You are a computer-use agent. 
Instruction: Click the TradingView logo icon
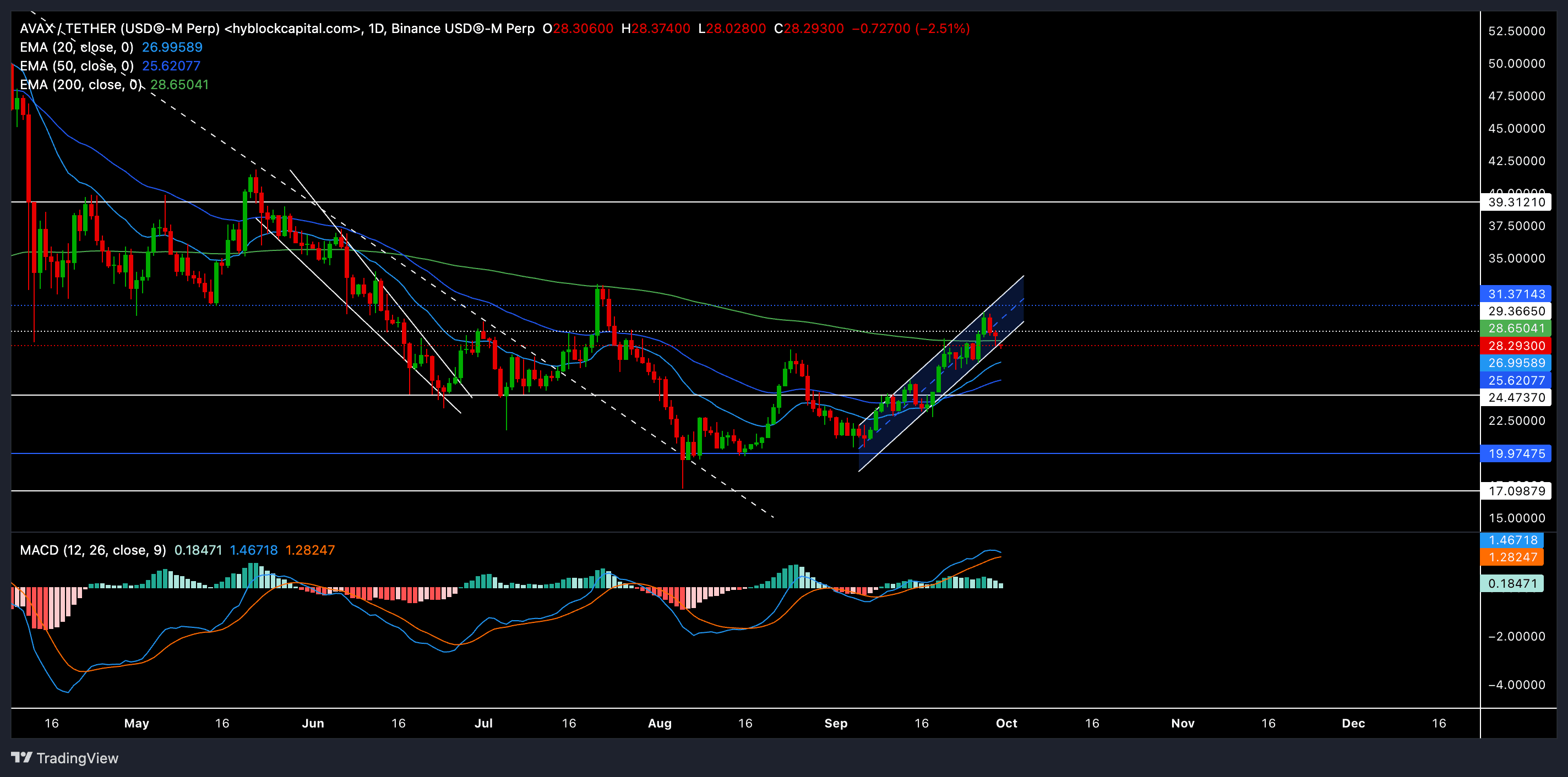pyautogui.click(x=21, y=757)
